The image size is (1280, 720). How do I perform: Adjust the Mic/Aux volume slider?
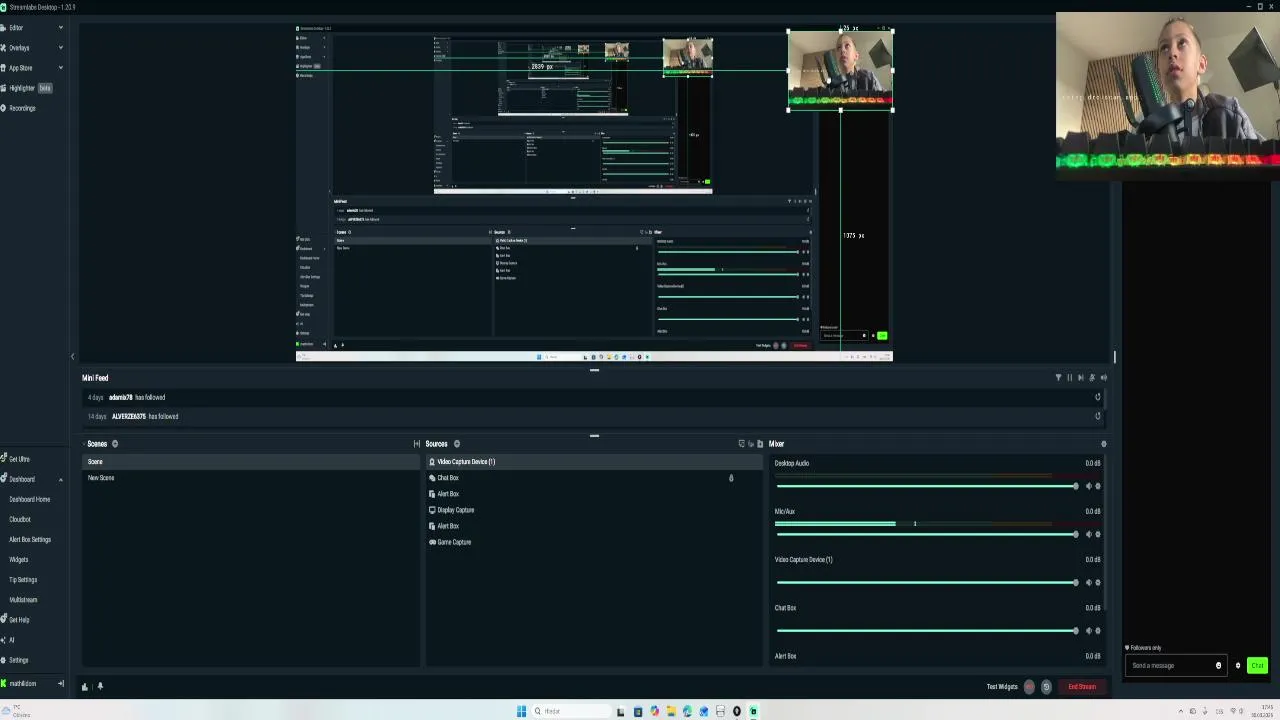(x=927, y=534)
